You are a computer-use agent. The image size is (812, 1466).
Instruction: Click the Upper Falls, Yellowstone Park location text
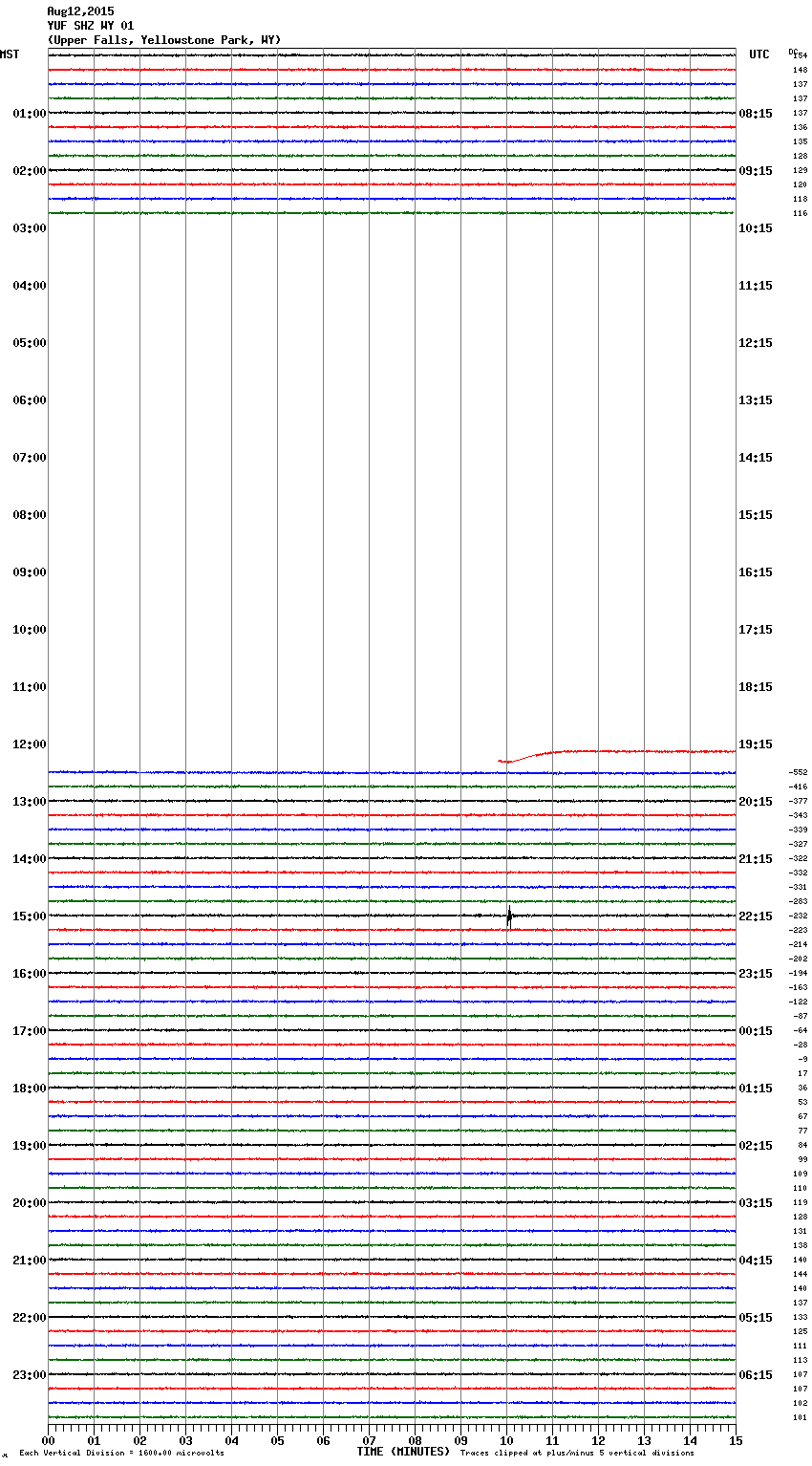(x=164, y=40)
